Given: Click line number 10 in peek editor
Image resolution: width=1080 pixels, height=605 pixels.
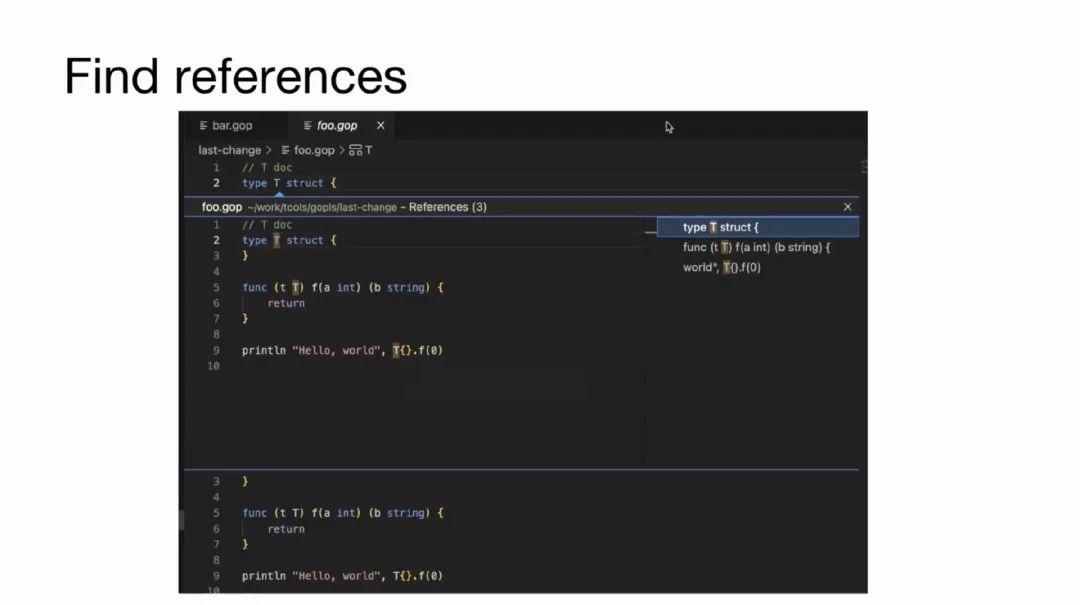Looking at the screenshot, I should [213, 367].
